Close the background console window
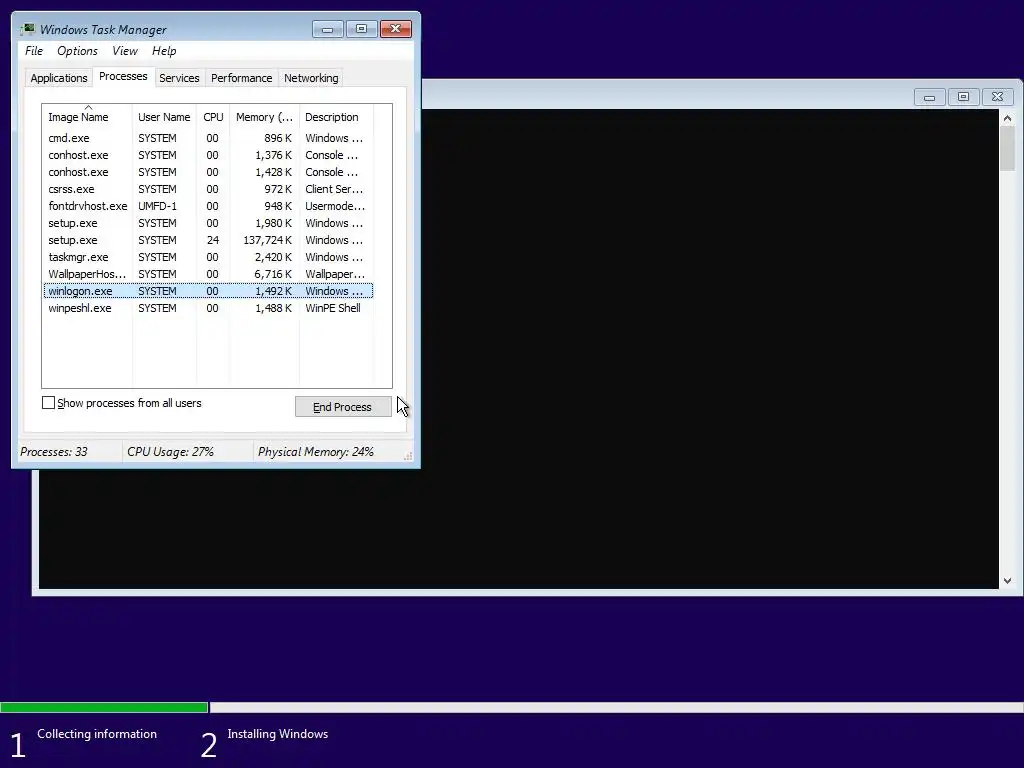This screenshot has height=768, width=1024. click(x=997, y=97)
